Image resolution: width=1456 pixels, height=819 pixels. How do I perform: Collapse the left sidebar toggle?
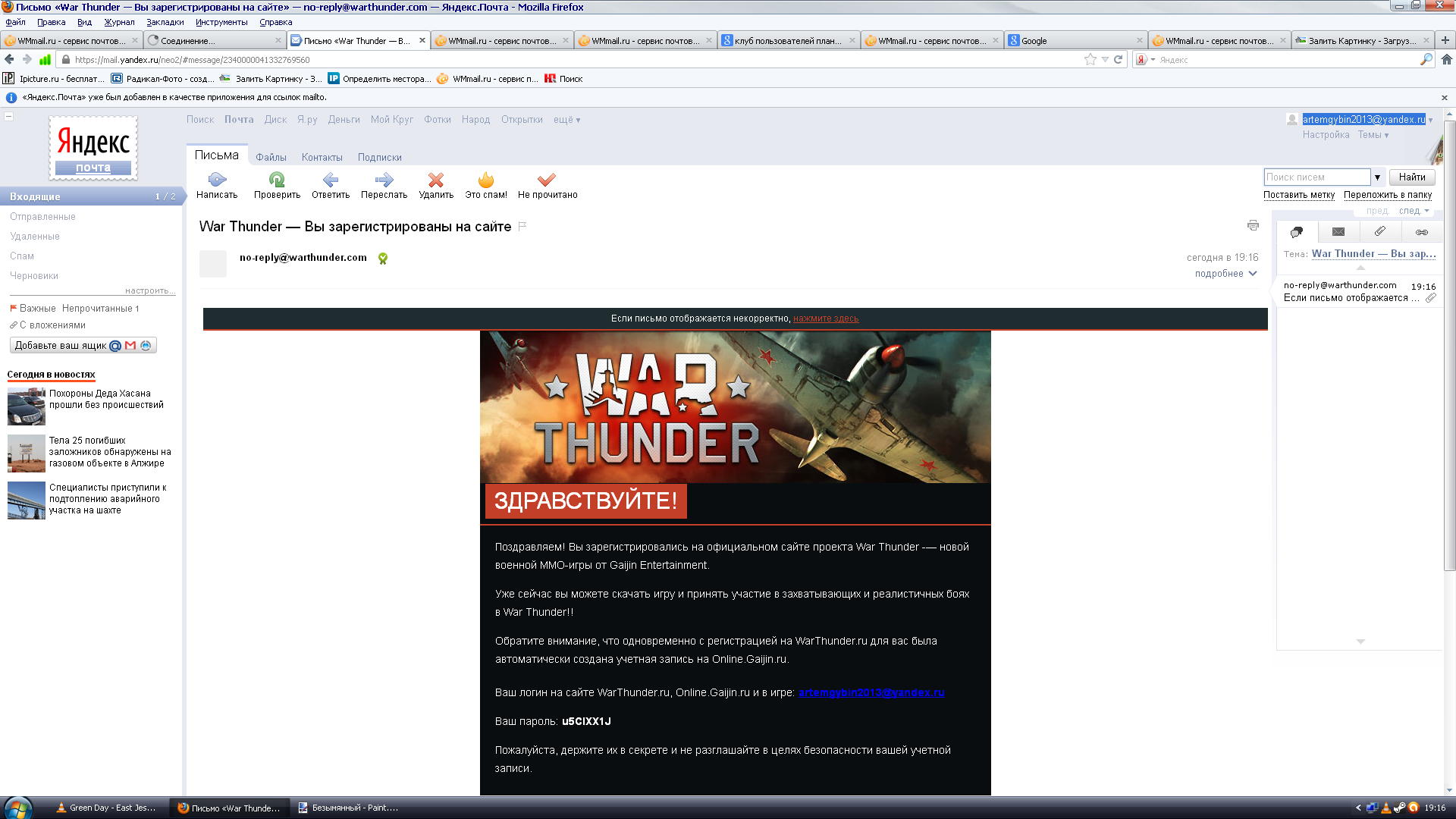pos(9,116)
